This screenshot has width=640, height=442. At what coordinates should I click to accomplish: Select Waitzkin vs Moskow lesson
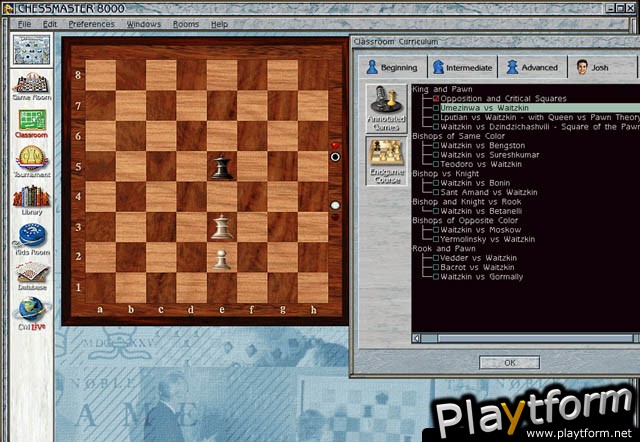[x=480, y=230]
